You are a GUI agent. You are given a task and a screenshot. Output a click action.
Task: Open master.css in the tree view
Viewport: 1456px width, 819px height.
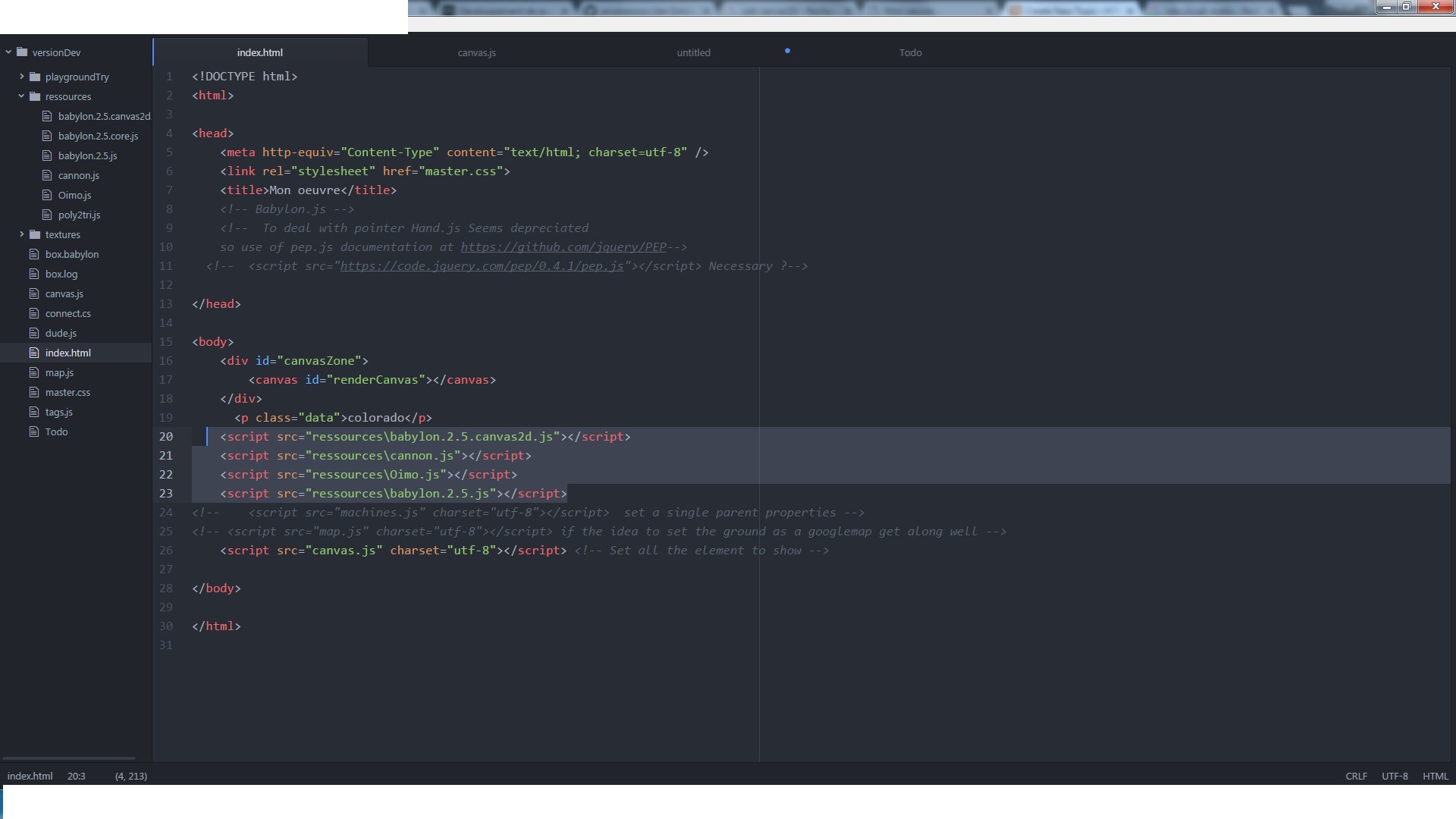pyautogui.click(x=67, y=392)
